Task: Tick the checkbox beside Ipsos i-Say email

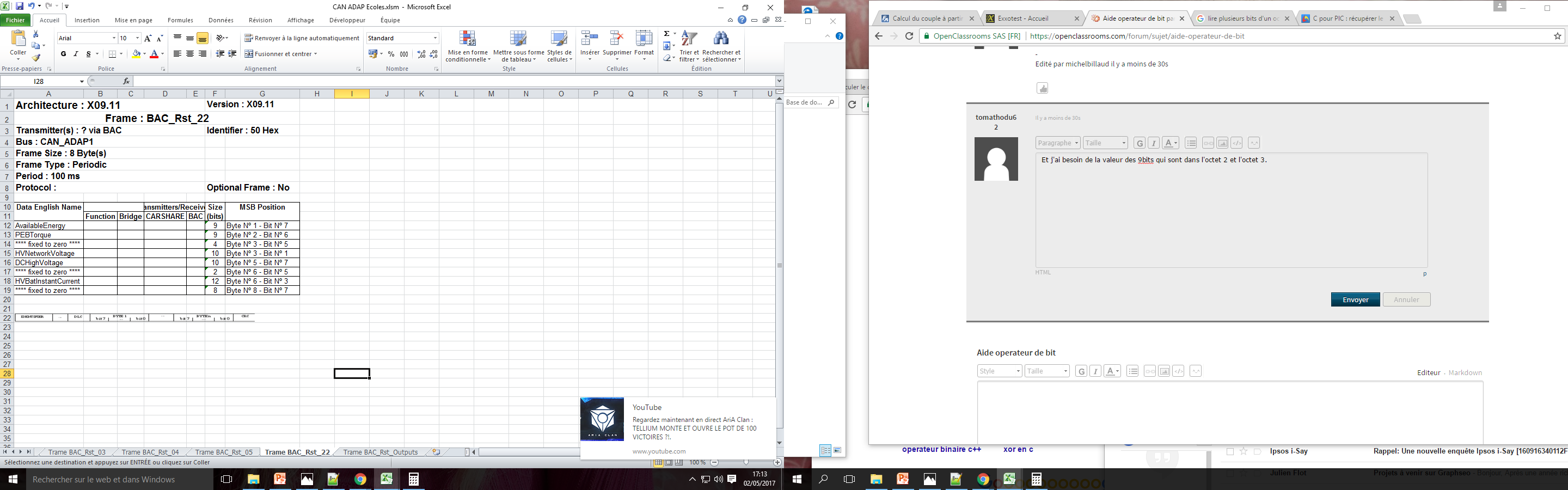Action: (1230, 452)
